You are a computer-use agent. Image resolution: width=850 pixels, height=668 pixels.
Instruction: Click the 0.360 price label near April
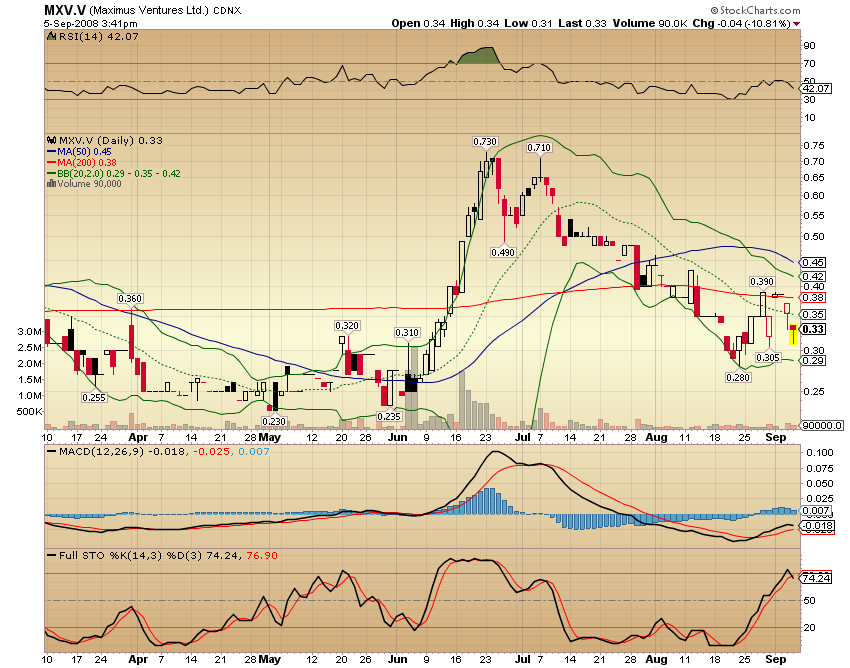pyautogui.click(x=130, y=298)
